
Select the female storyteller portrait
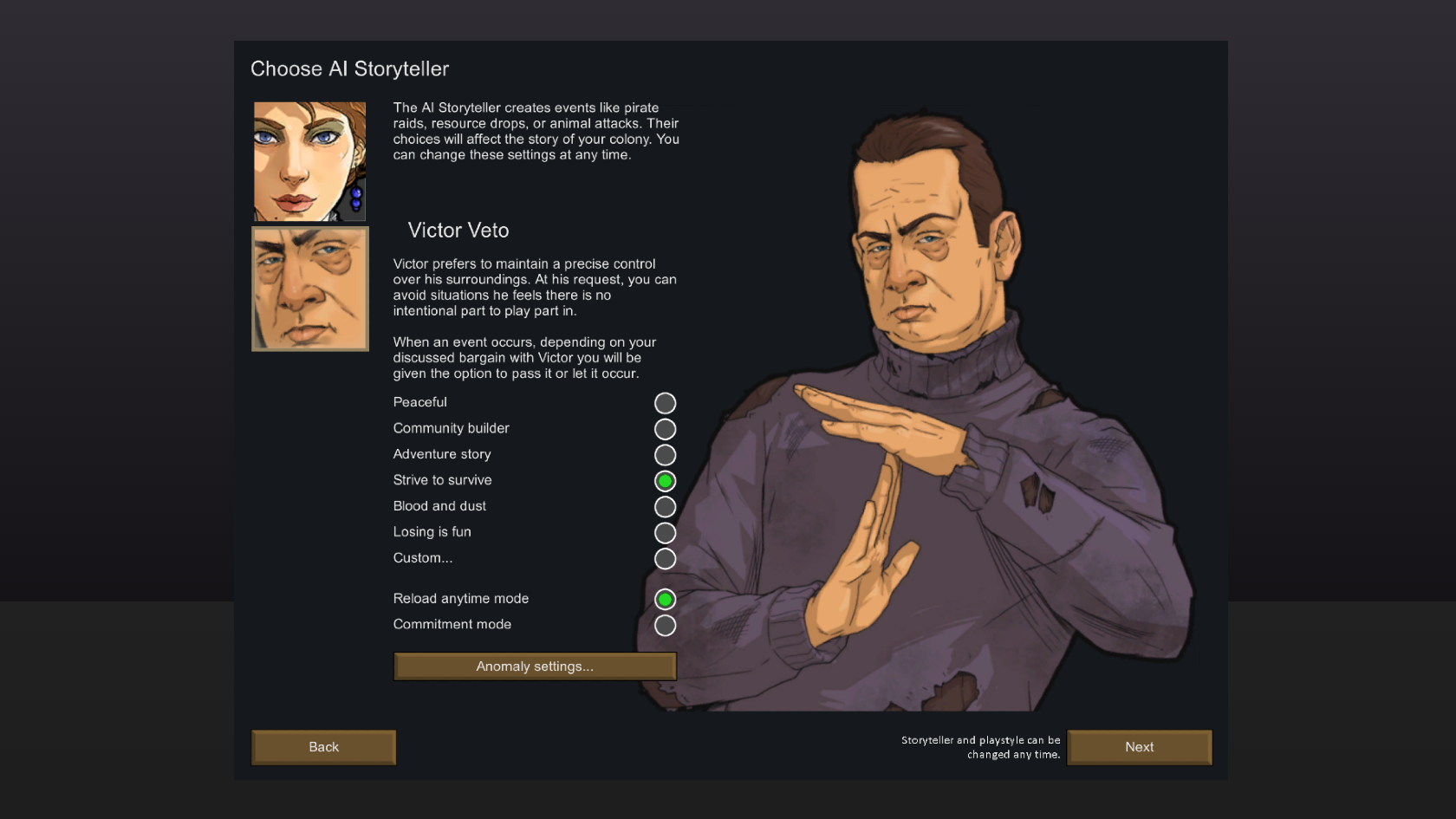pyautogui.click(x=309, y=161)
